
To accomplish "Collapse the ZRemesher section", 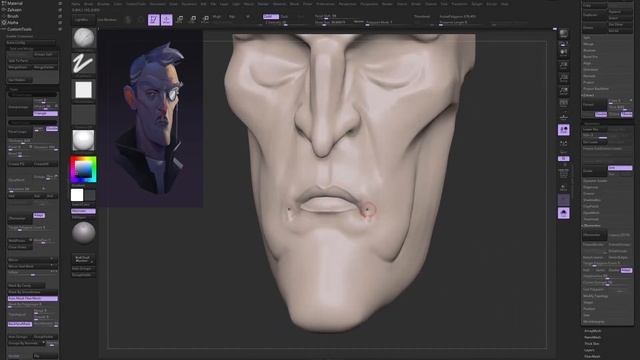I will point(591,226).
